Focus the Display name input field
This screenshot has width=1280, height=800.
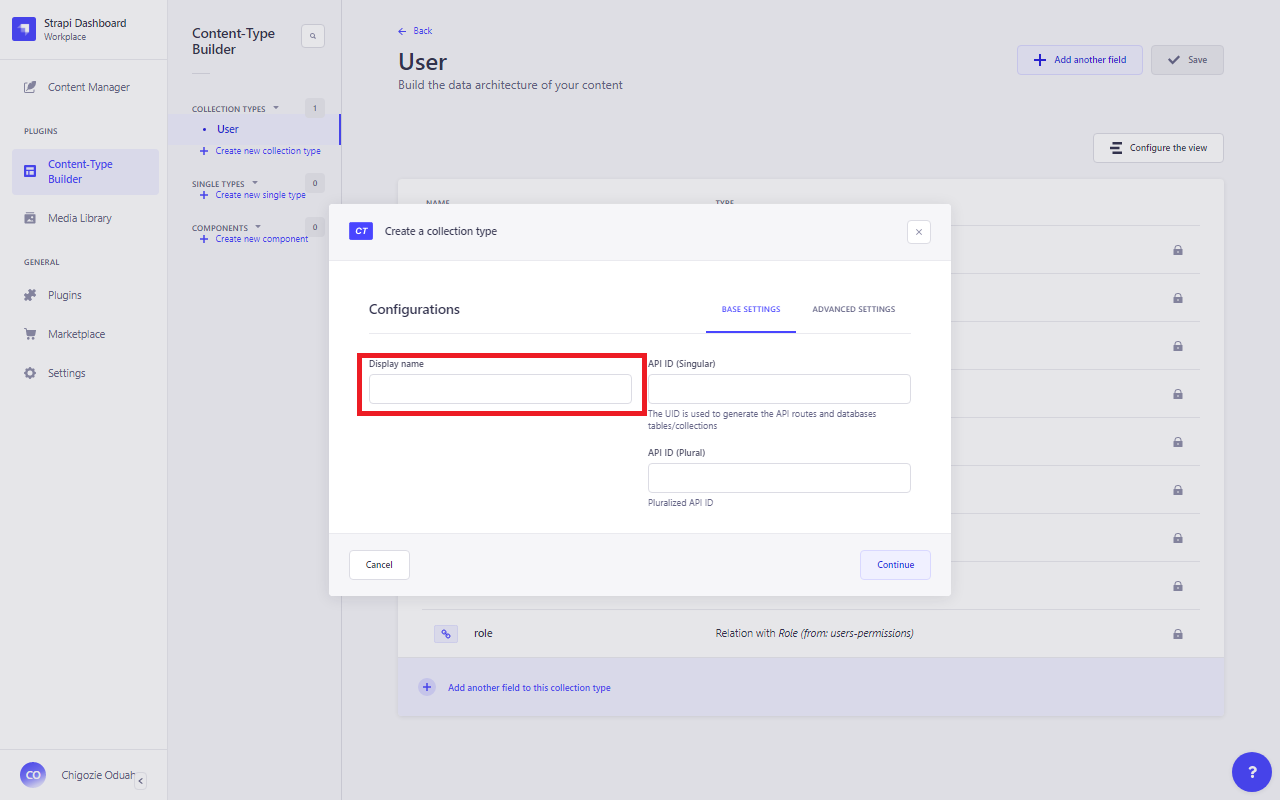pyautogui.click(x=500, y=389)
